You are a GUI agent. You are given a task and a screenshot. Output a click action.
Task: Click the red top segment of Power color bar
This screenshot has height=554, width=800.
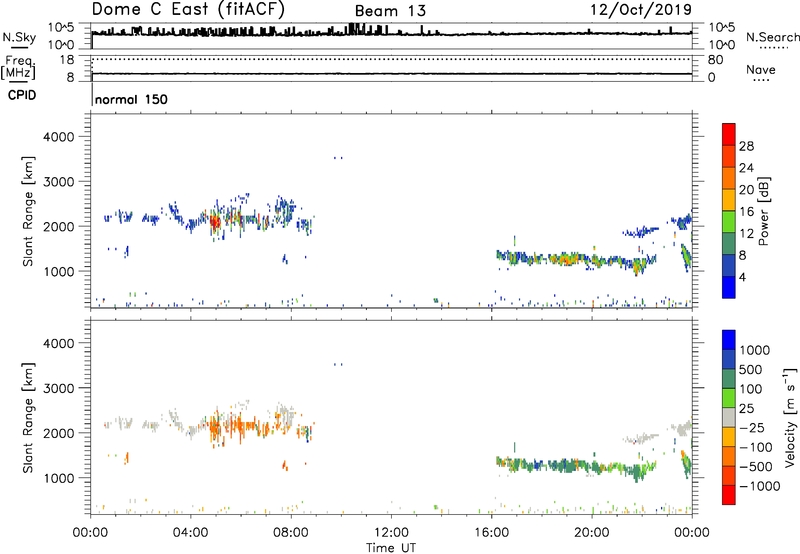coord(729,134)
